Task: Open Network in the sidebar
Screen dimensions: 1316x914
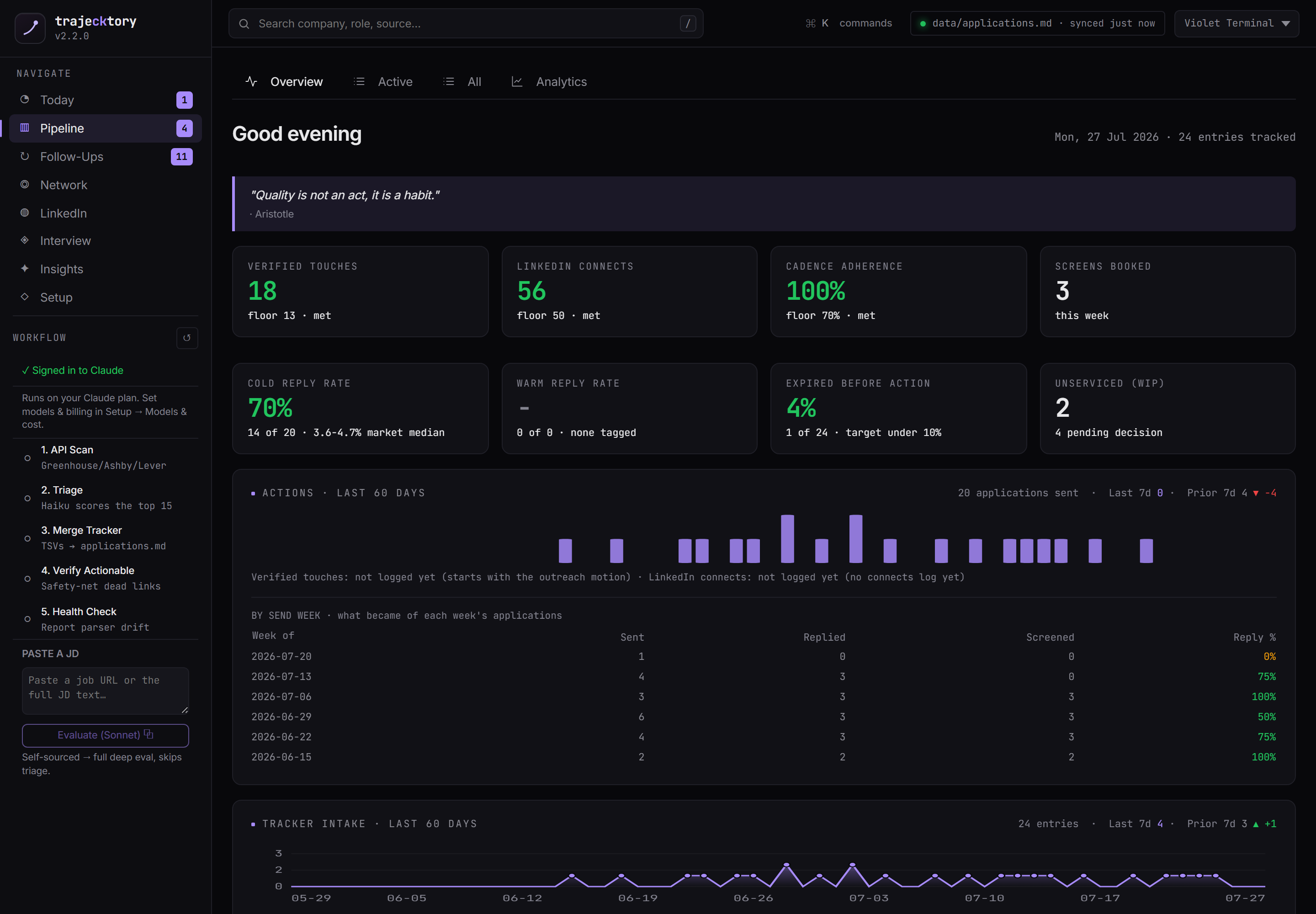Action: point(106,185)
